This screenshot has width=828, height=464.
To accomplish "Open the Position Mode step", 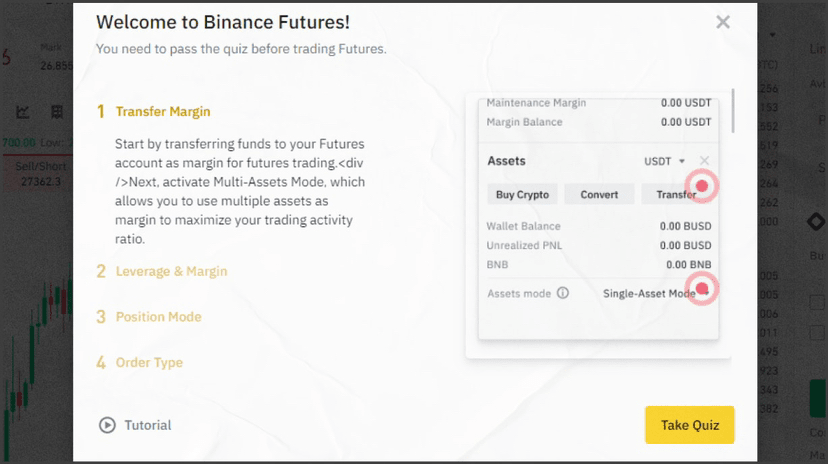I will pos(158,317).
